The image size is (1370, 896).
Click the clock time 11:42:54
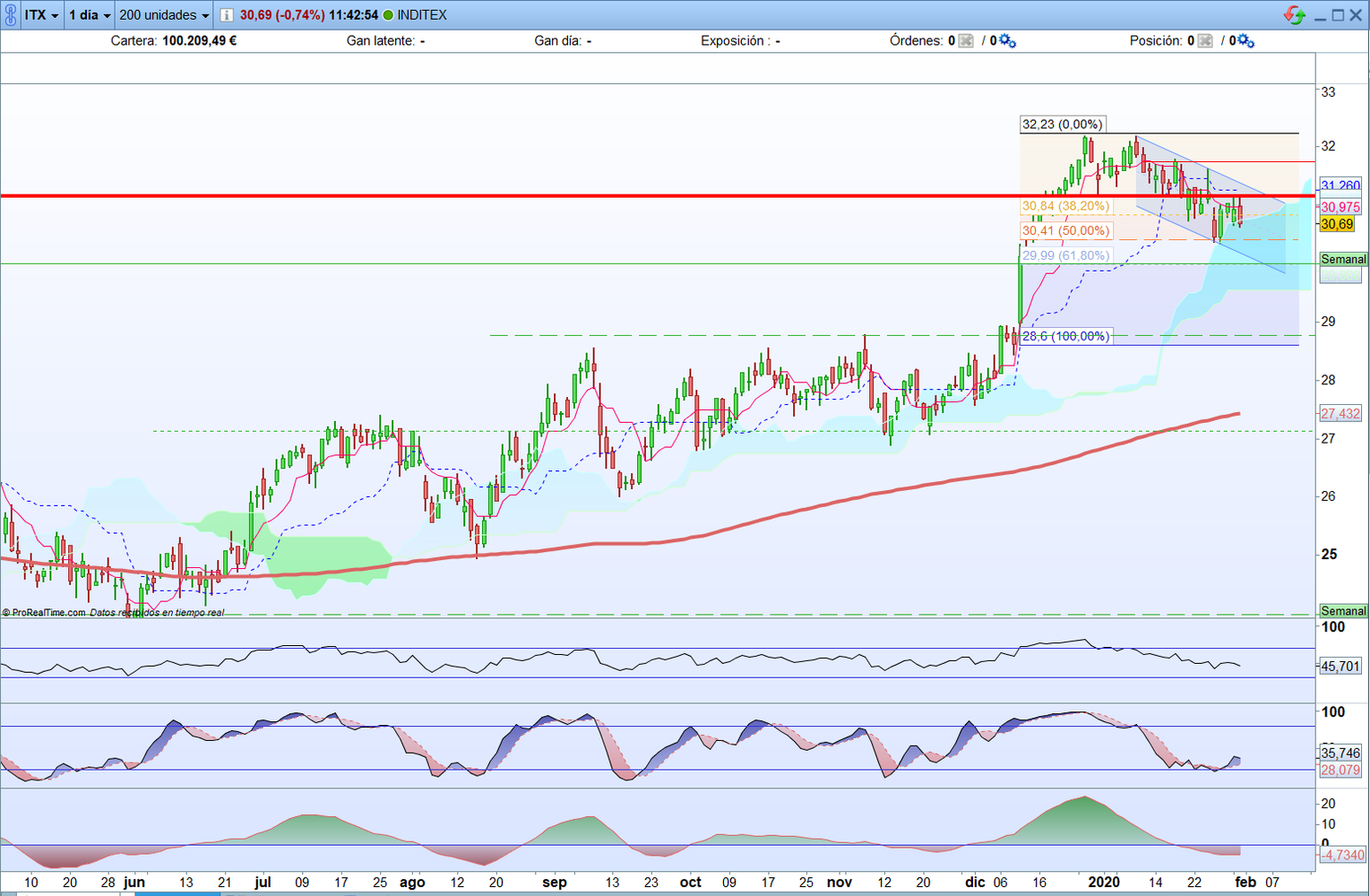353,15
